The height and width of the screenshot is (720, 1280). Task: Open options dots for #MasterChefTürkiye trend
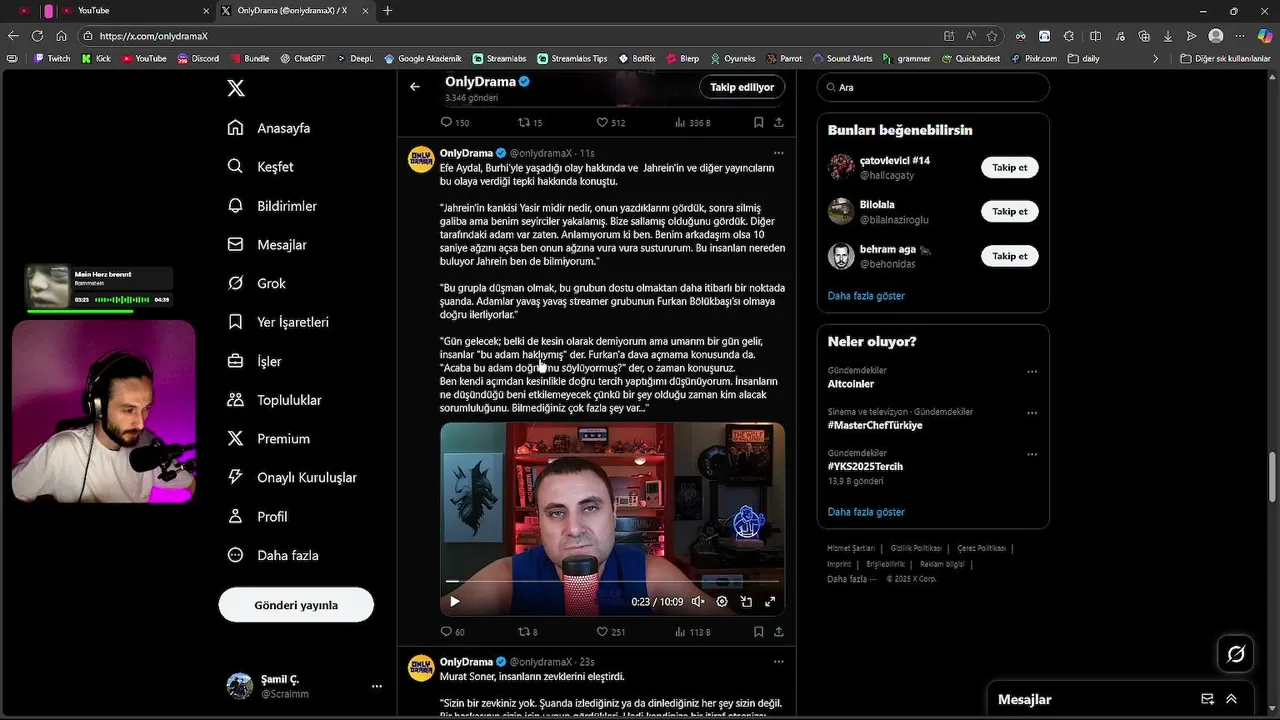click(x=1032, y=412)
